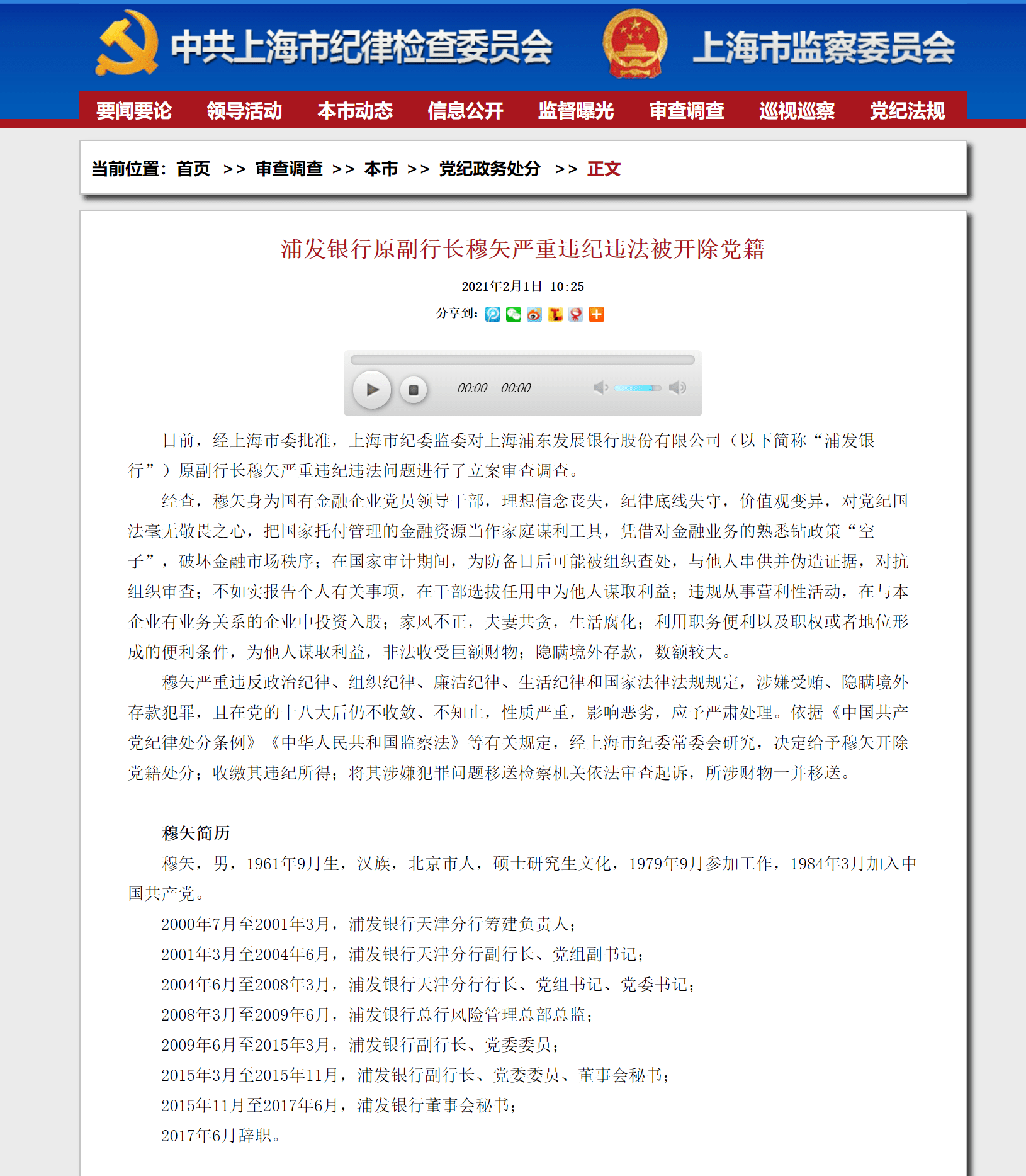Switch to 信息公开 section

[x=465, y=110]
